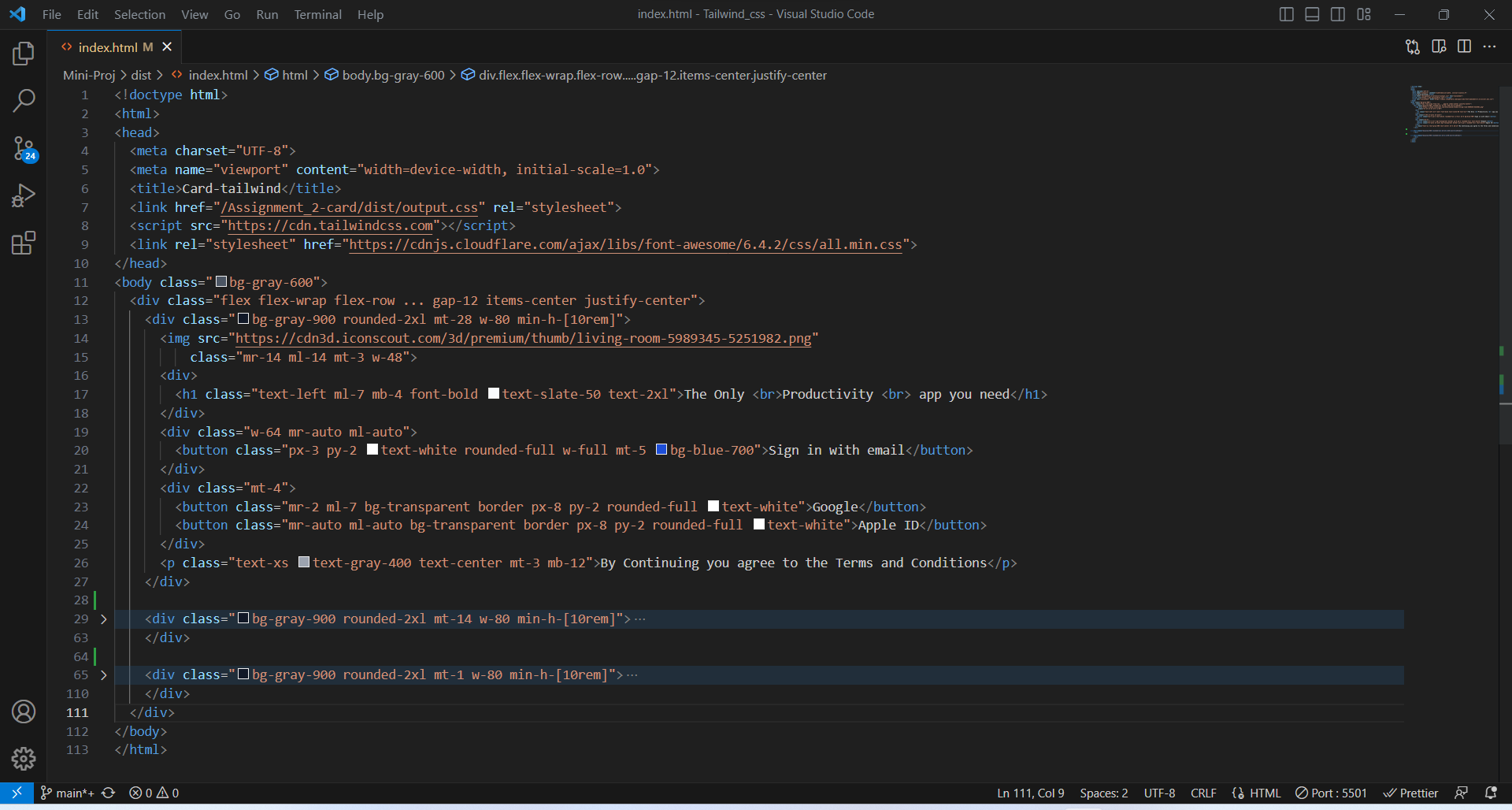The height and width of the screenshot is (810, 1512).
Task: Open the Run and Debug view
Action: point(23,195)
